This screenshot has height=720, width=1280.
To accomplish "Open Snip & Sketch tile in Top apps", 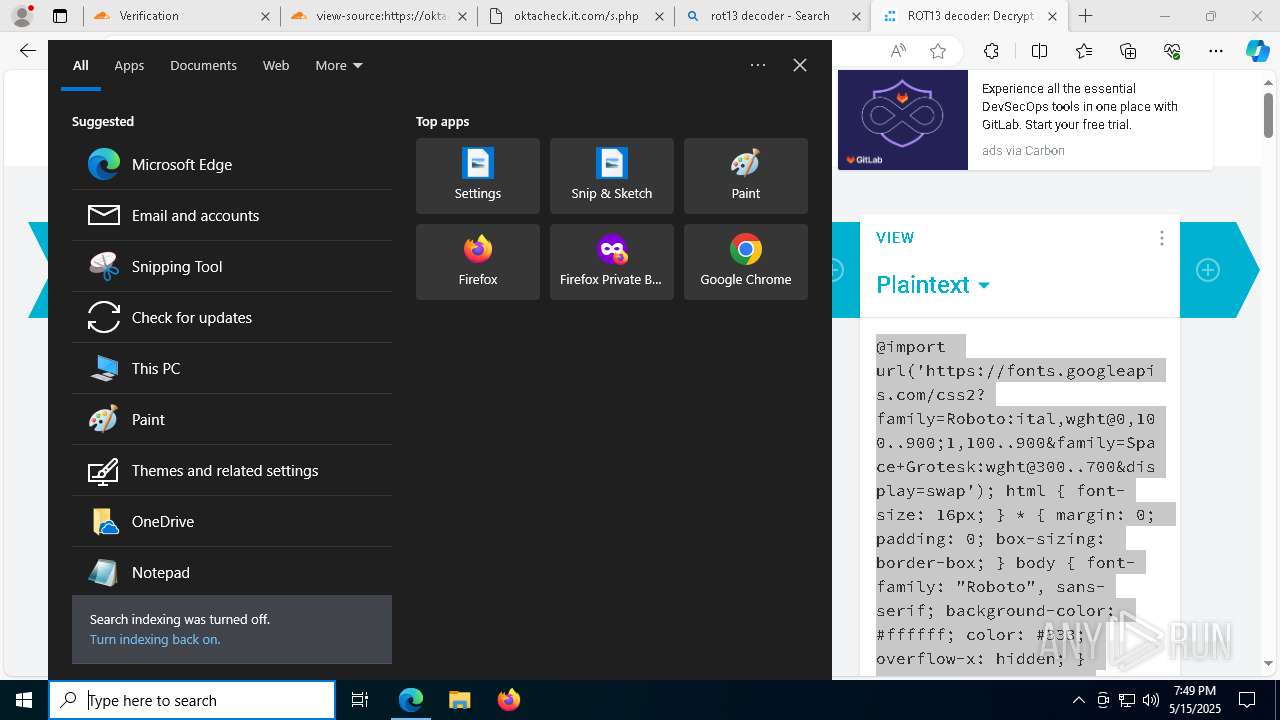I will (612, 176).
